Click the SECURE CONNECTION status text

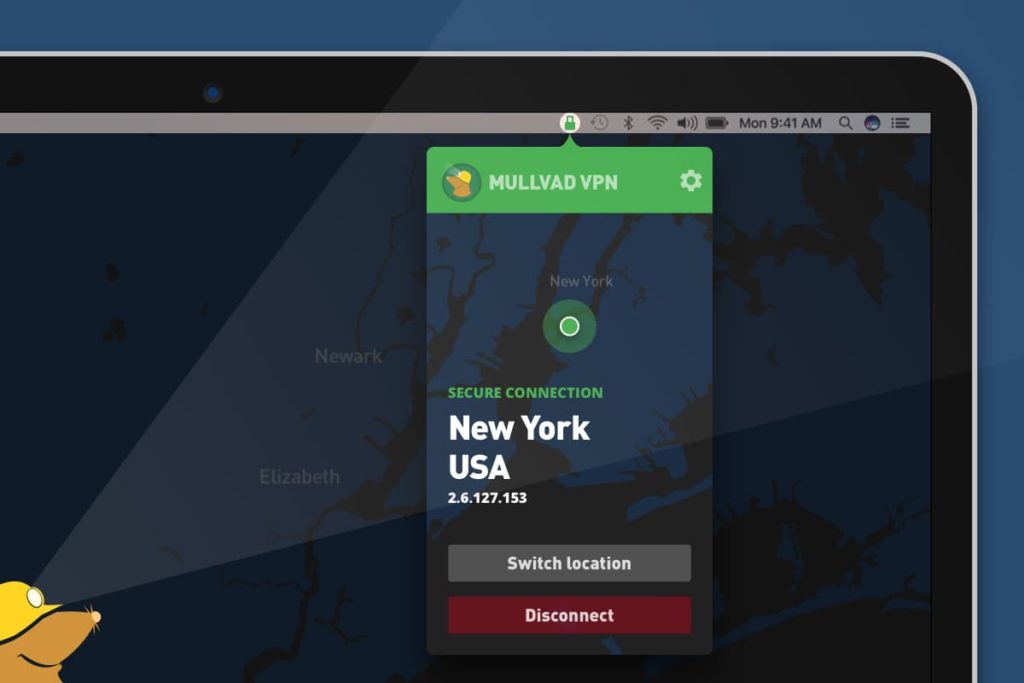click(525, 392)
